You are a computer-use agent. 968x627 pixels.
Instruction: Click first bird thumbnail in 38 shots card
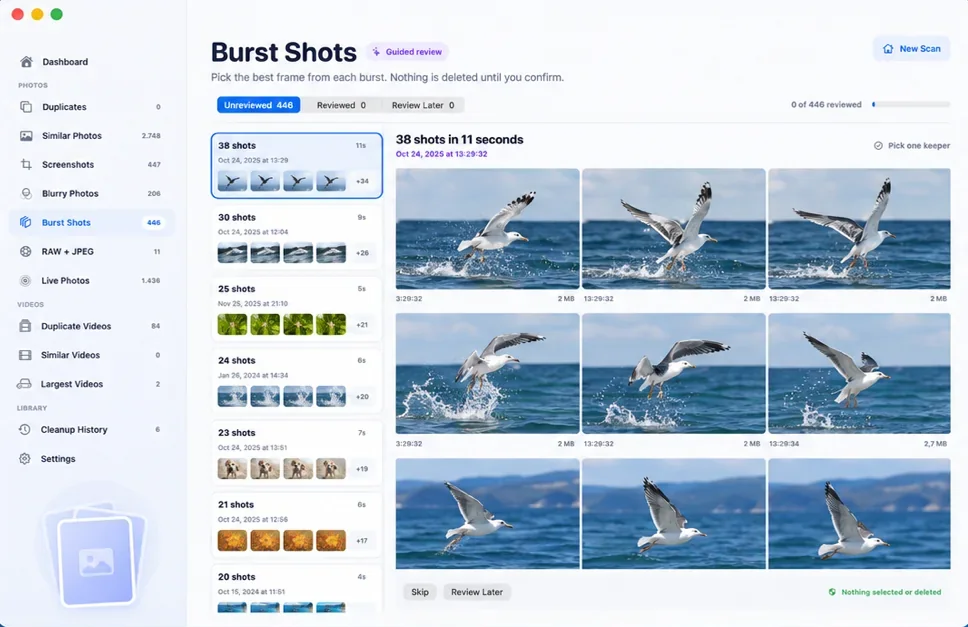232,181
